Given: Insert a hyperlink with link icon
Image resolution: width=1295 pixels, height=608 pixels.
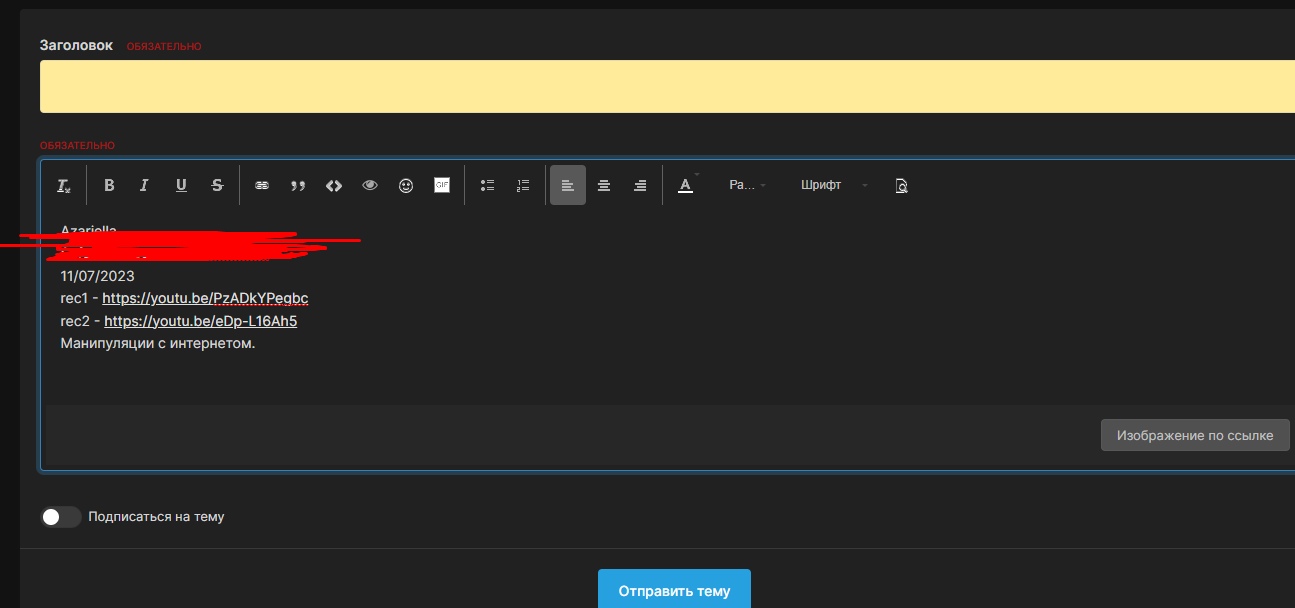Looking at the screenshot, I should 262,185.
